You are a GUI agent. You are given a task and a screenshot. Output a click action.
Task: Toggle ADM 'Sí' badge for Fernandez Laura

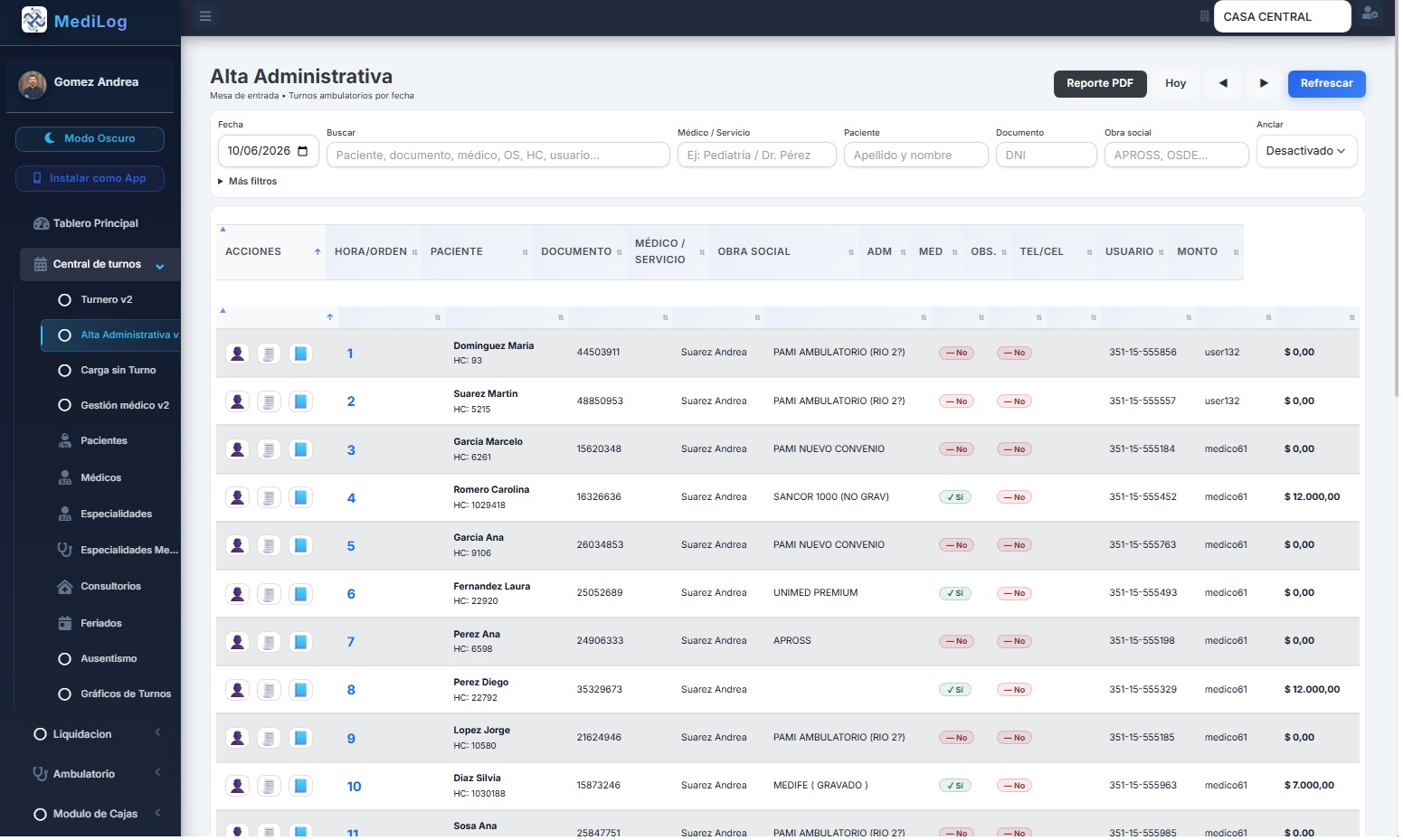955,594
